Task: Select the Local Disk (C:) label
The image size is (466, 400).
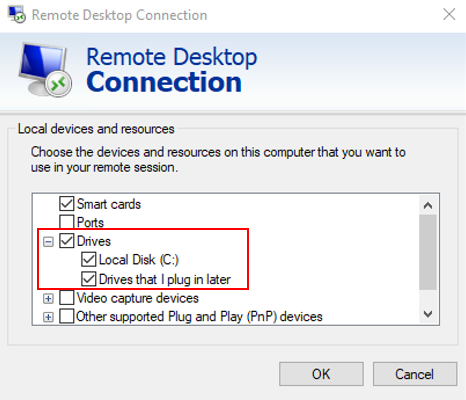Action: pos(139,260)
